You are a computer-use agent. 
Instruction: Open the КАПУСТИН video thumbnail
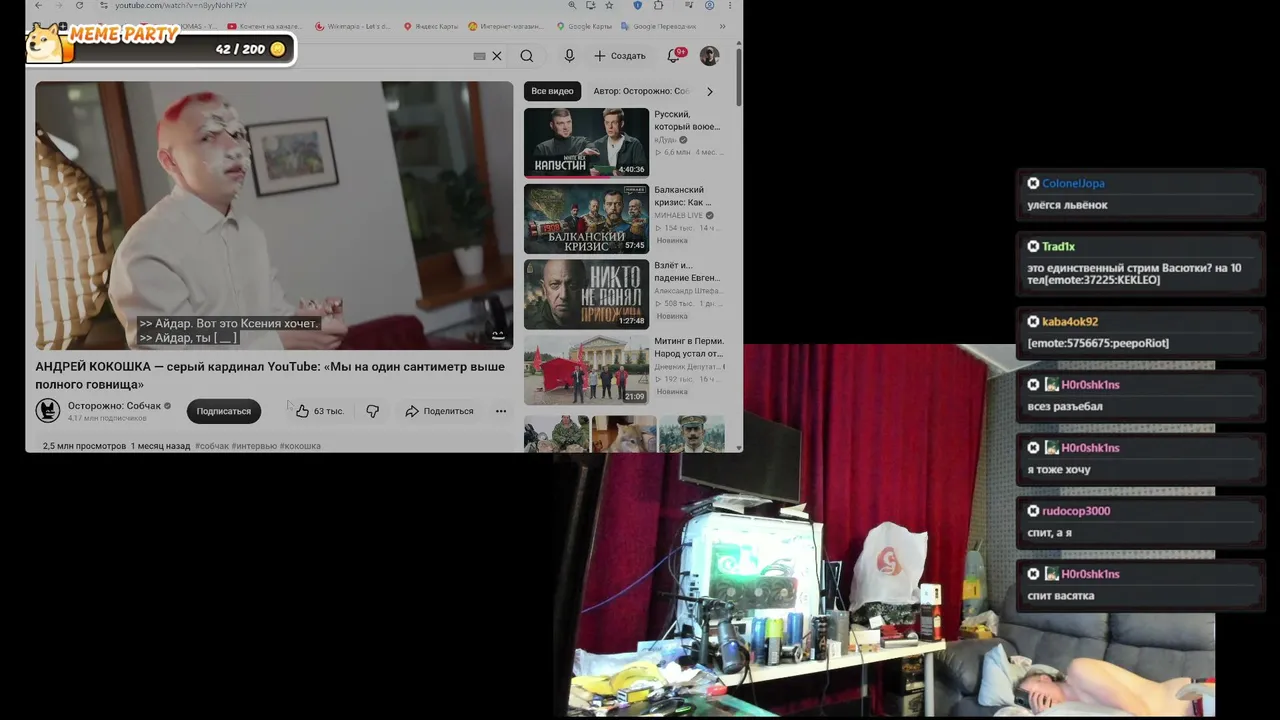tap(586, 142)
